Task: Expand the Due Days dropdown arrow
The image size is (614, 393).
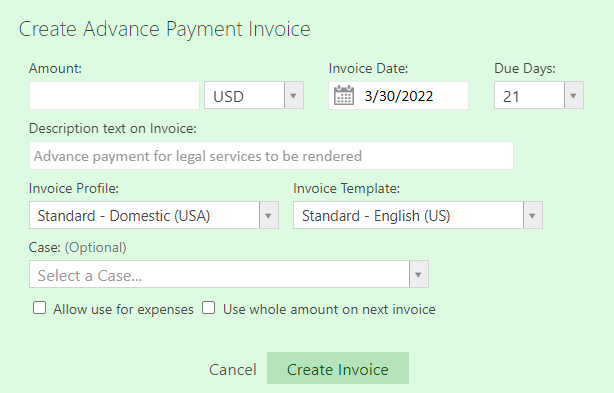Action: pos(574,95)
